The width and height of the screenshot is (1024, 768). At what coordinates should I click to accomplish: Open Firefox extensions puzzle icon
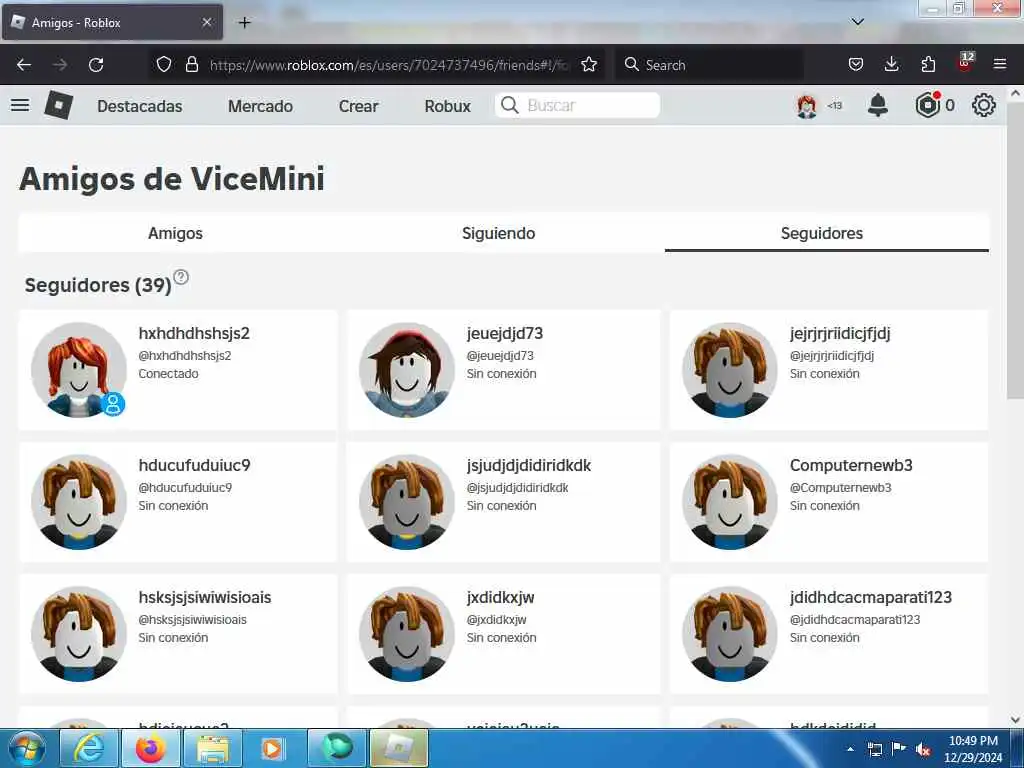[928, 64]
